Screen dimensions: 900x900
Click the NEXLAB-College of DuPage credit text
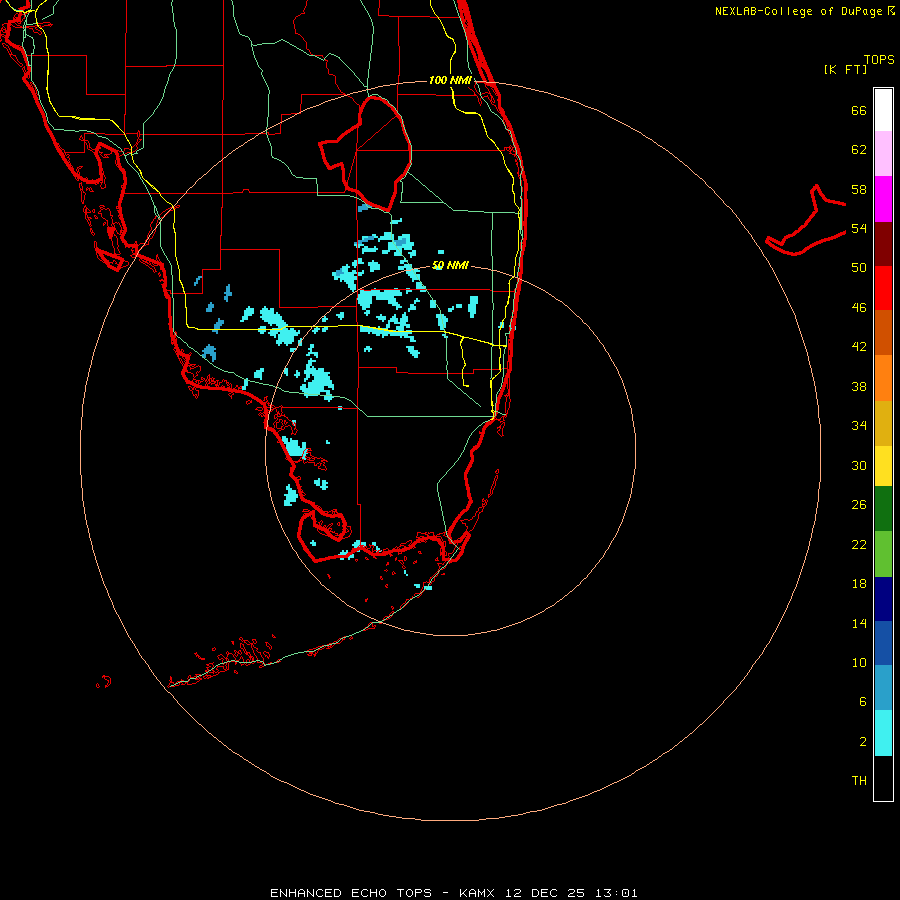805,11
